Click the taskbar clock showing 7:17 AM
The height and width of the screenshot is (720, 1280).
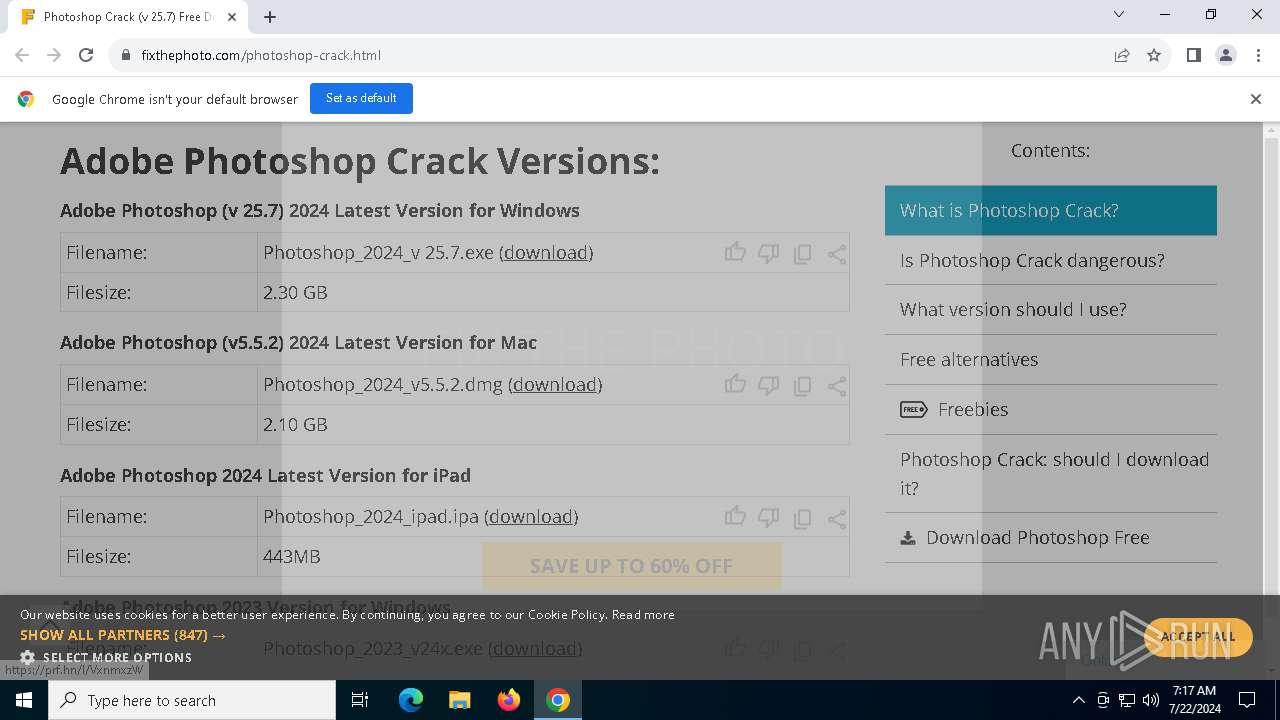[1193, 700]
